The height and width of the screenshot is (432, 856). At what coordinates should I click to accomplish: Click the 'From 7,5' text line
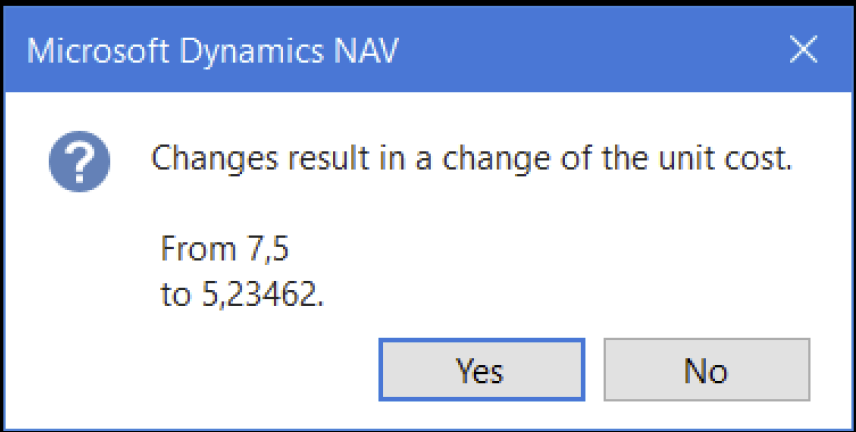pos(224,249)
